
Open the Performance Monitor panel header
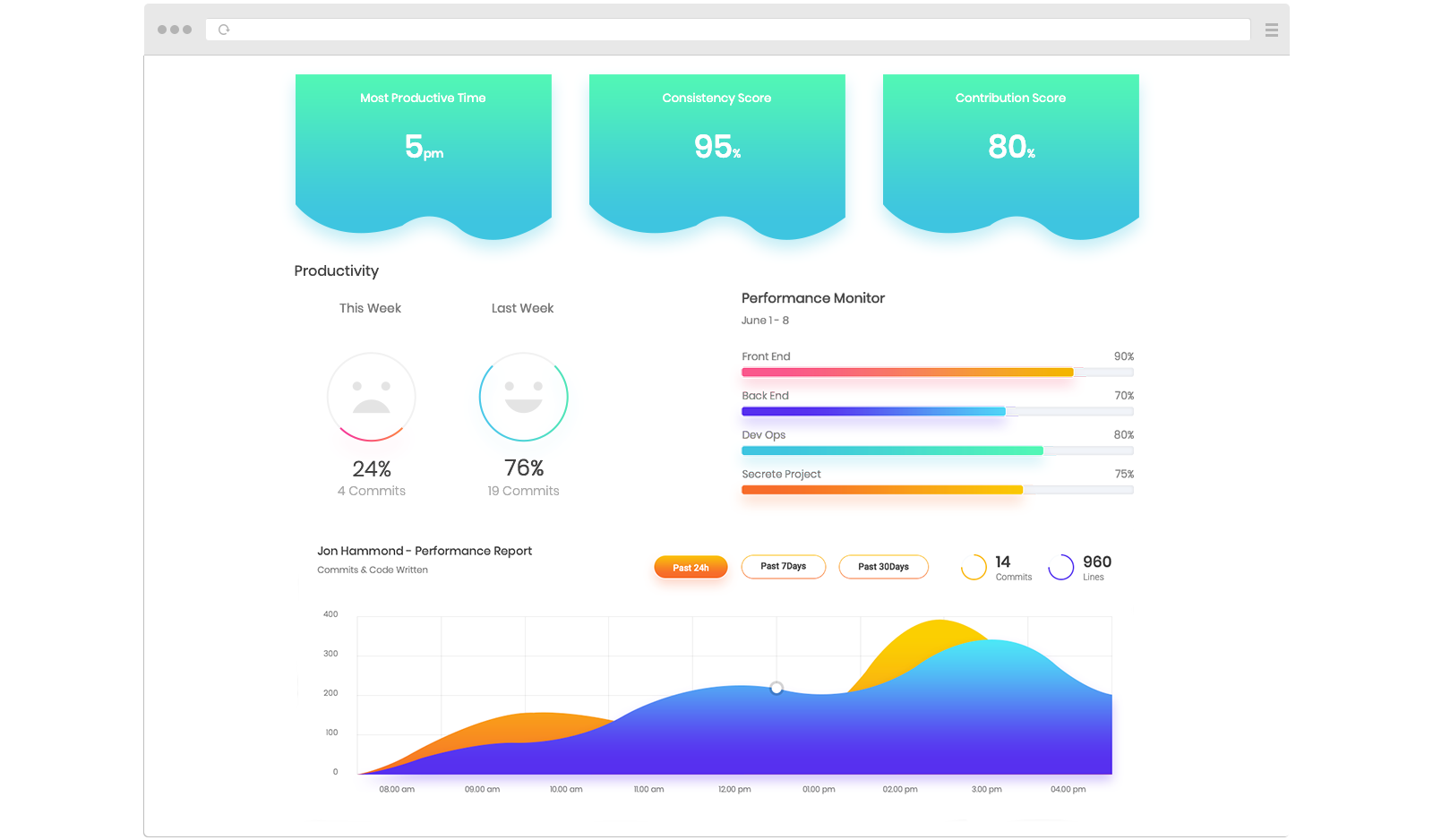[x=812, y=297]
